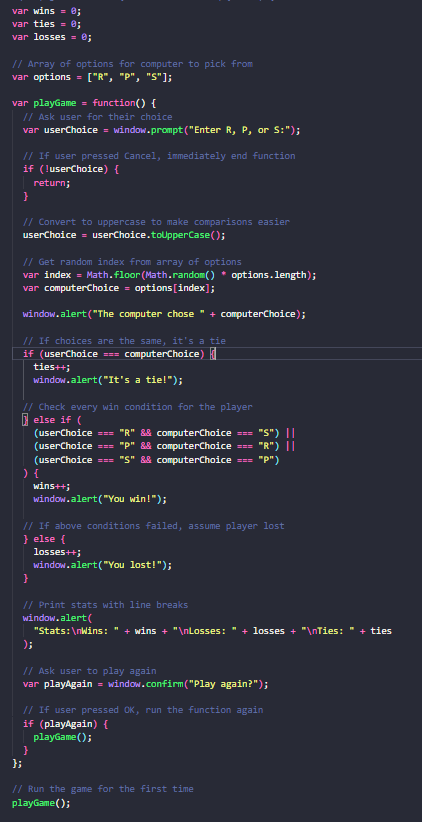Click the final playGame() call at file bottom
Screen dimensions: 422x822
41,803
